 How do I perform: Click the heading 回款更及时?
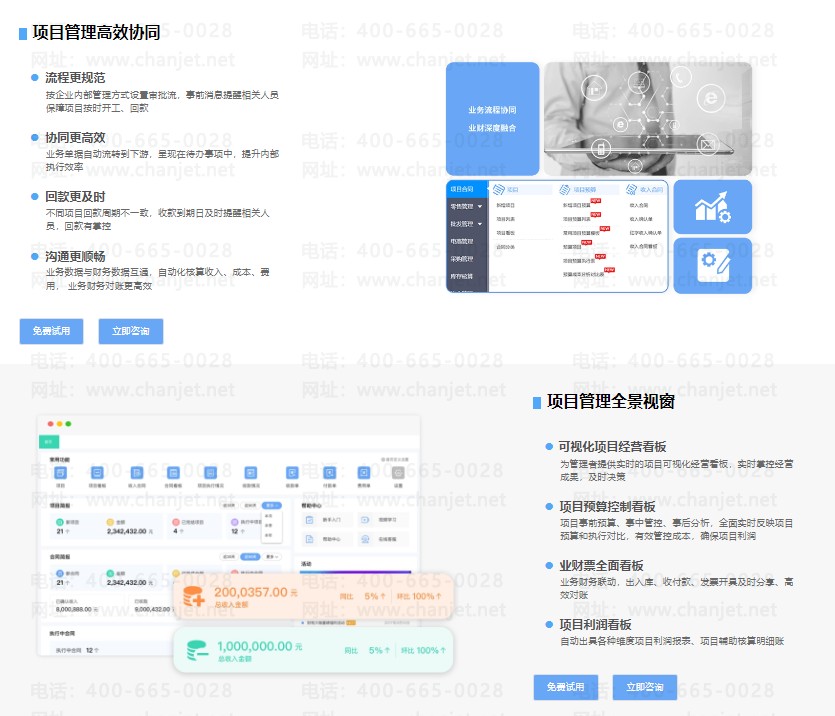(x=75, y=196)
